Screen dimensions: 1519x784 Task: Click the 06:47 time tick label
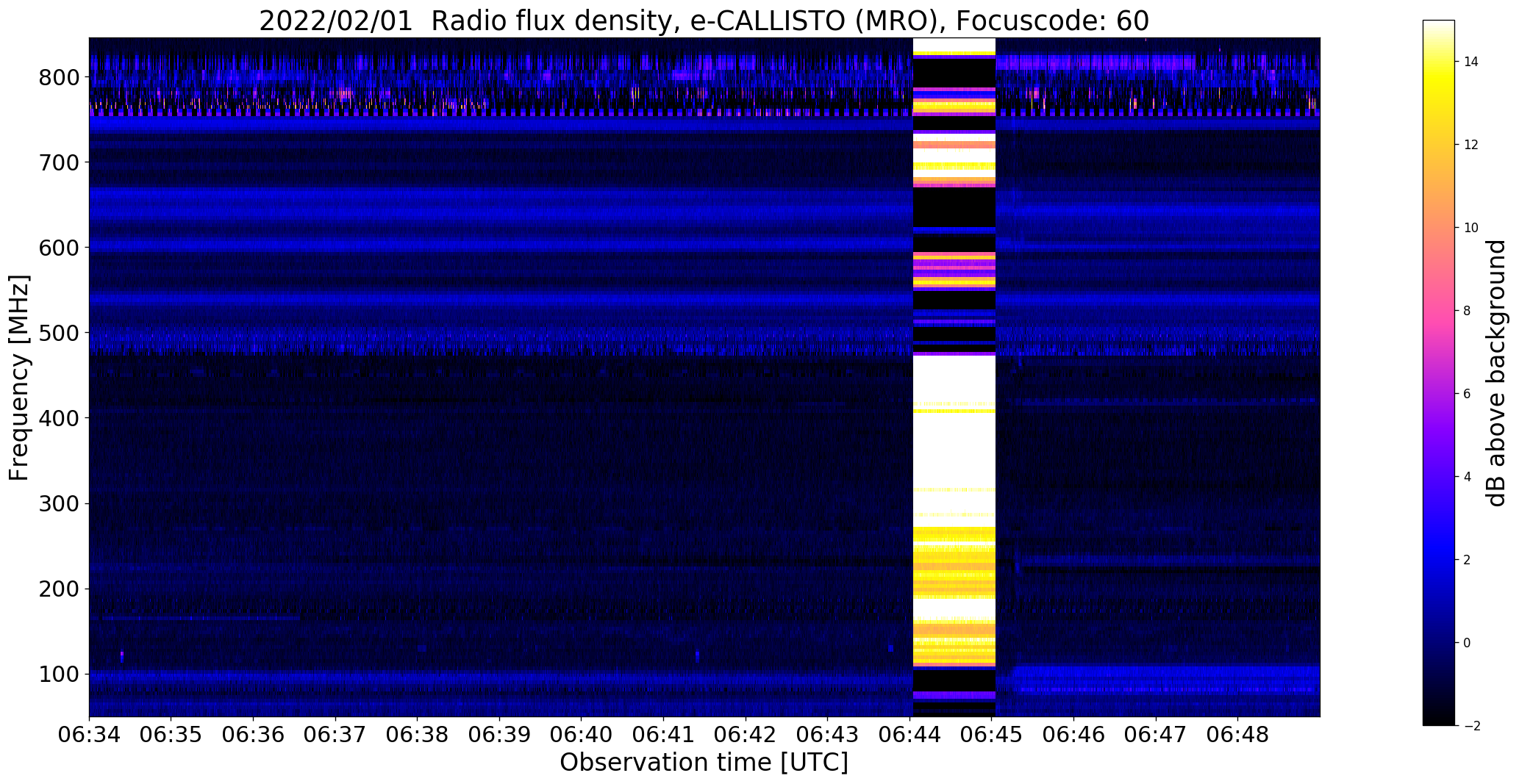click(x=1157, y=735)
